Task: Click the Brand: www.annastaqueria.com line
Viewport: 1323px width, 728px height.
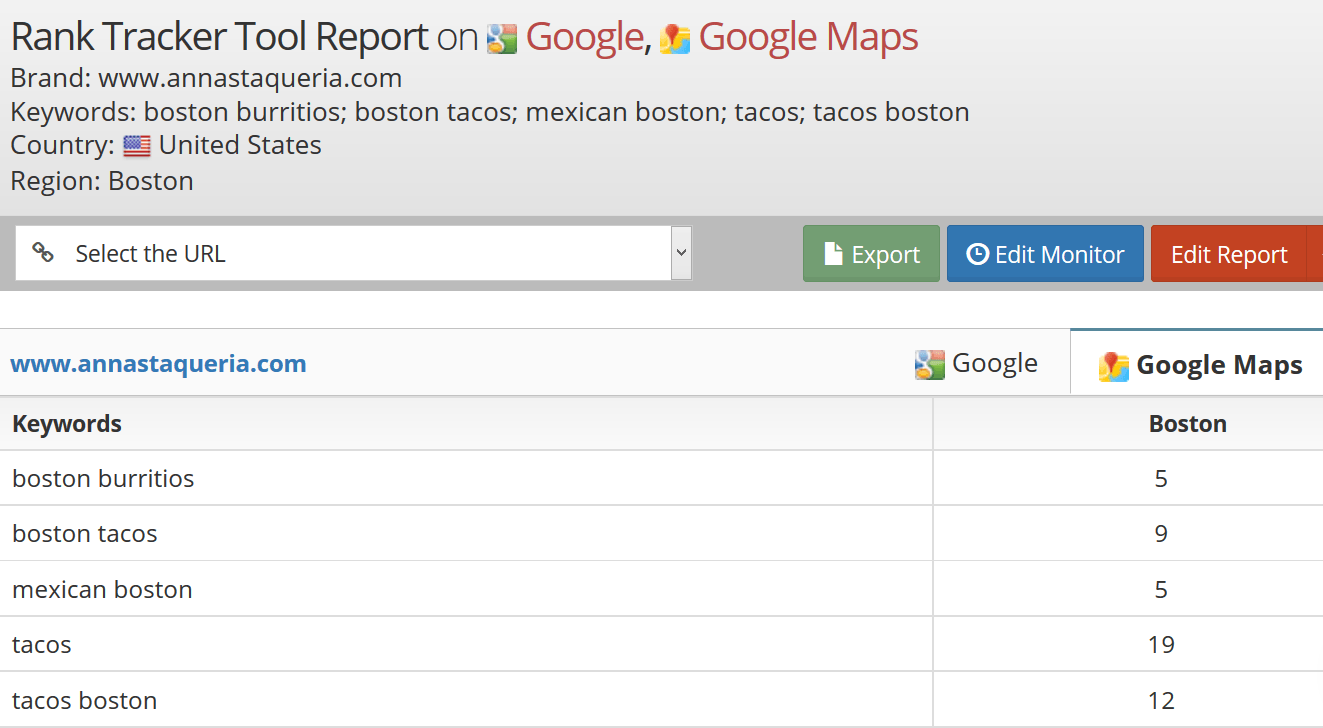Action: [206, 77]
